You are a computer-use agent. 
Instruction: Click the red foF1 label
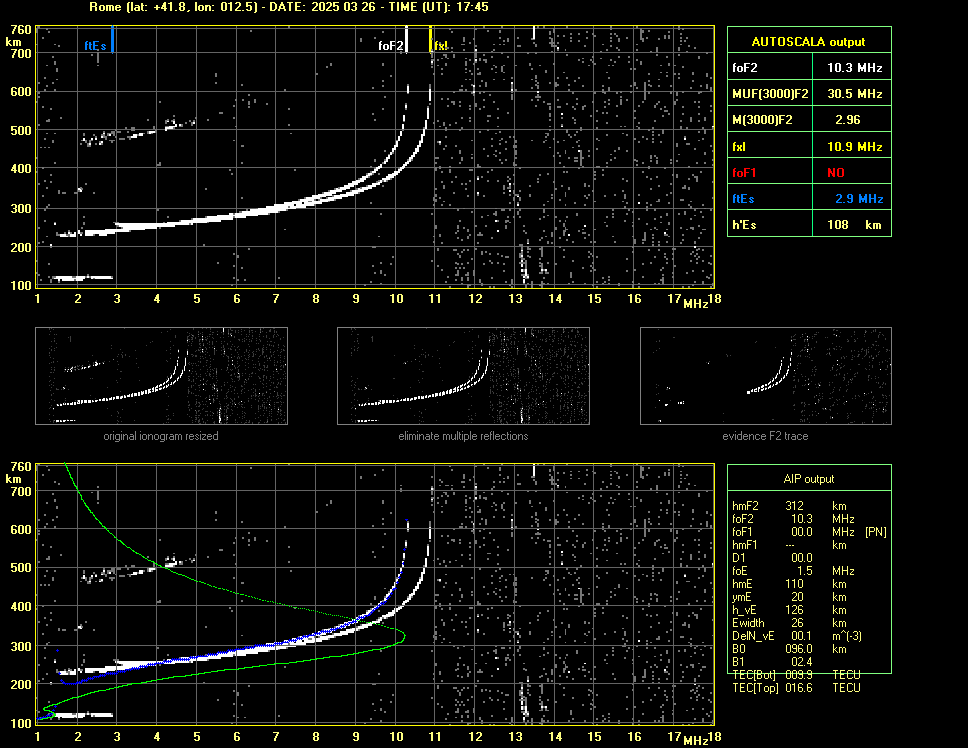click(744, 173)
